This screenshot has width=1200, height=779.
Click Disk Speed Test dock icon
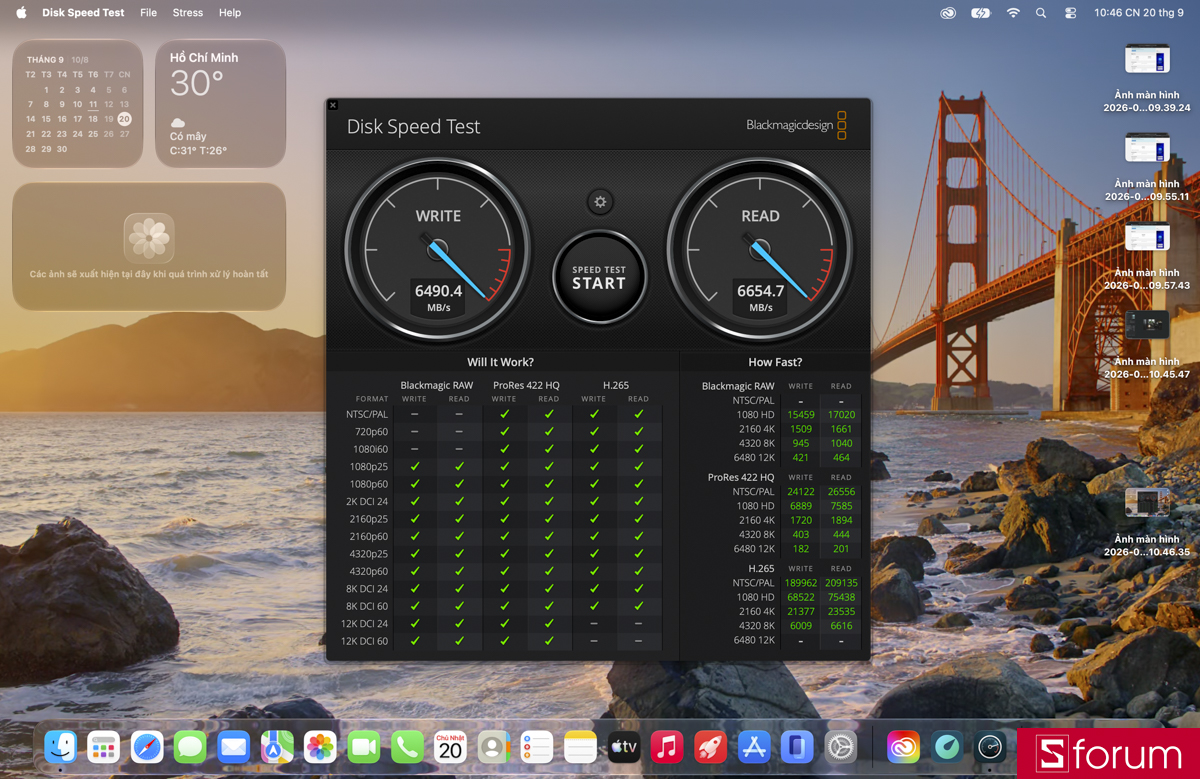pyautogui.click(x=990, y=747)
